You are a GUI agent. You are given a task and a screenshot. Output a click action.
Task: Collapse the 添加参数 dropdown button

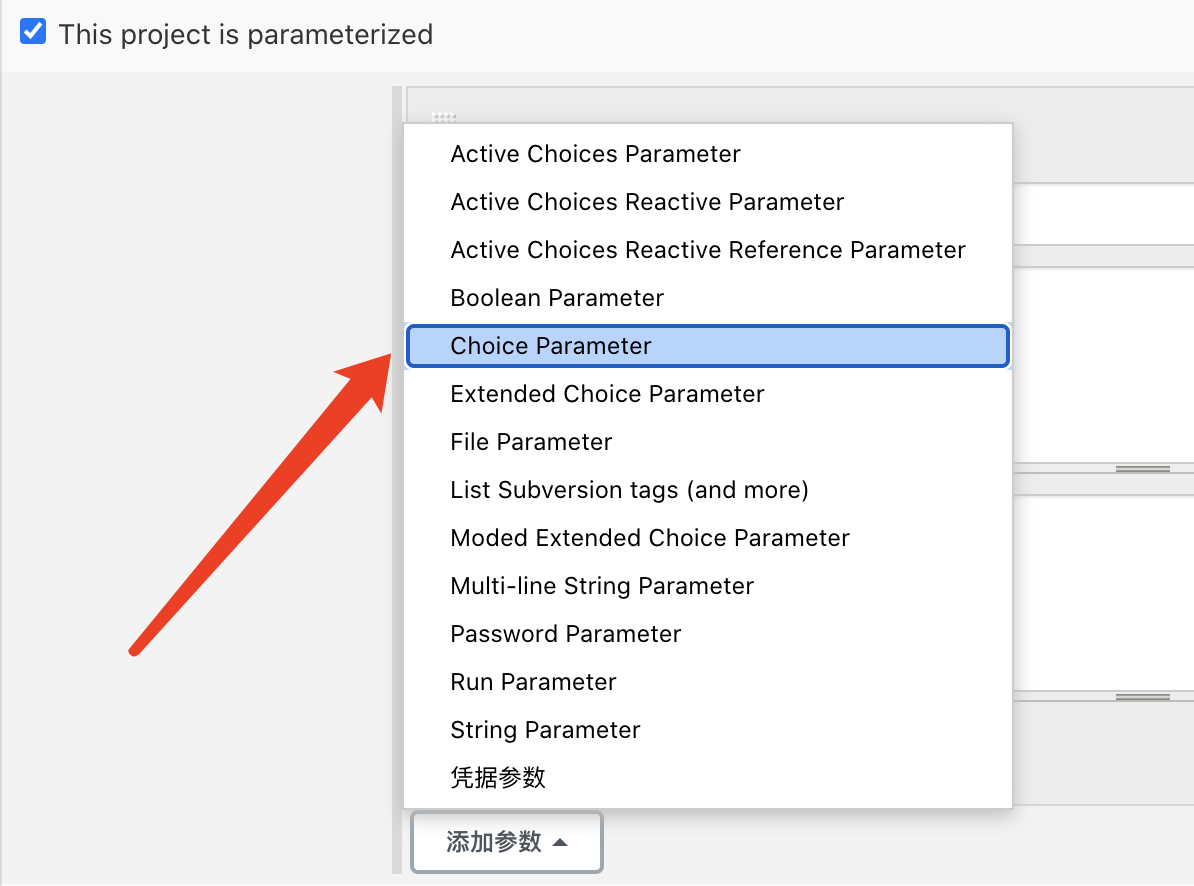click(506, 842)
